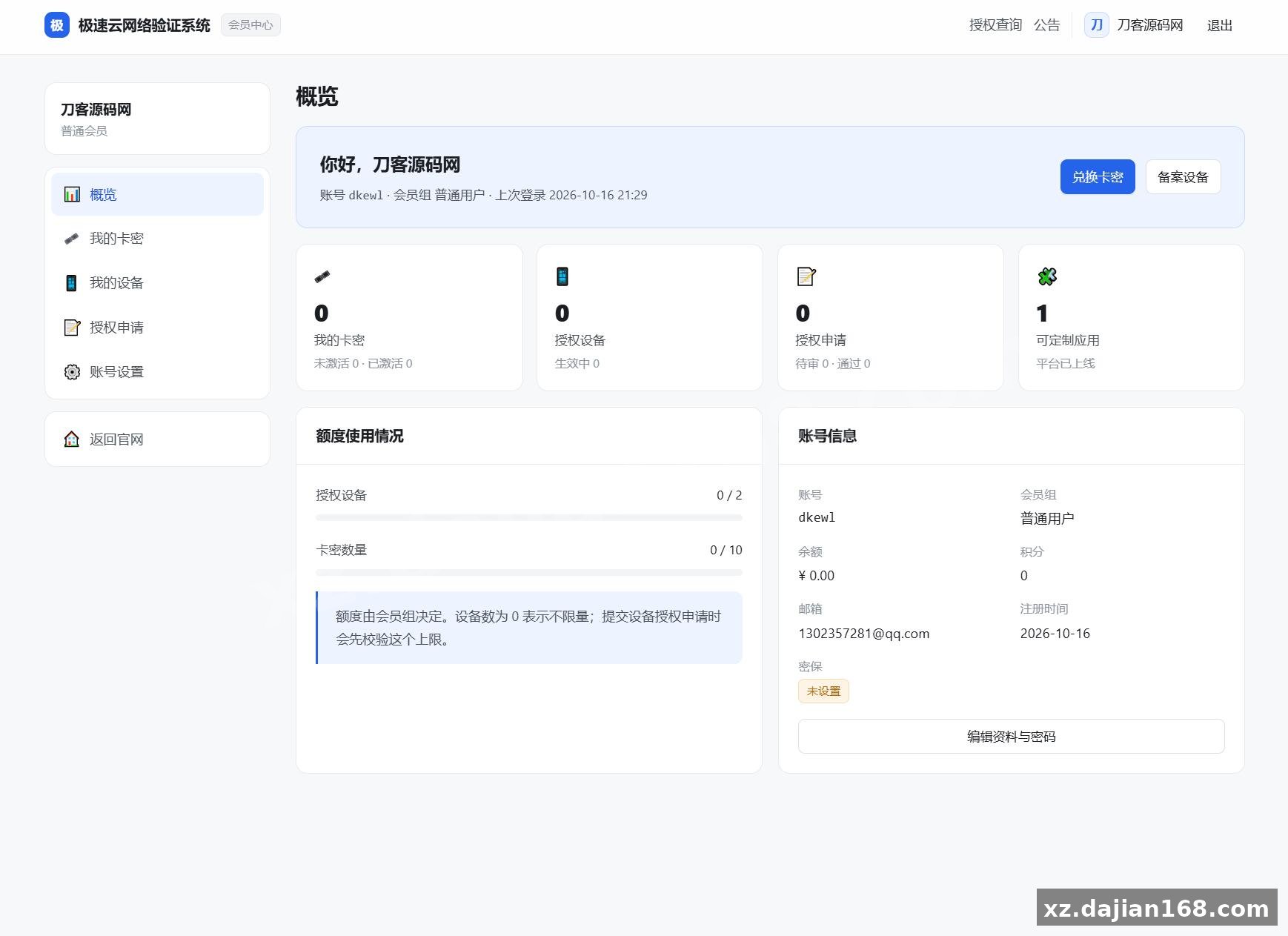Click the gear icon beside 账号设置

[x=72, y=372]
